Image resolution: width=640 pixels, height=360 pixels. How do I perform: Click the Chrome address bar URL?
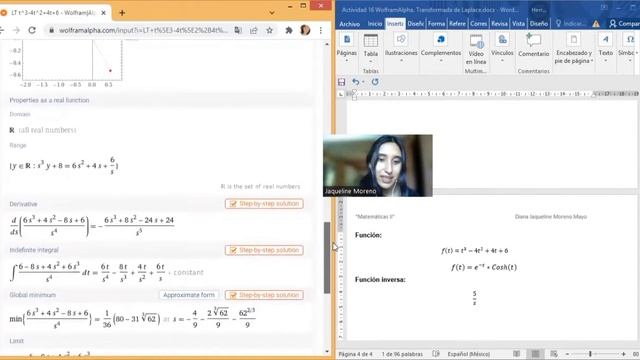click(x=143, y=30)
